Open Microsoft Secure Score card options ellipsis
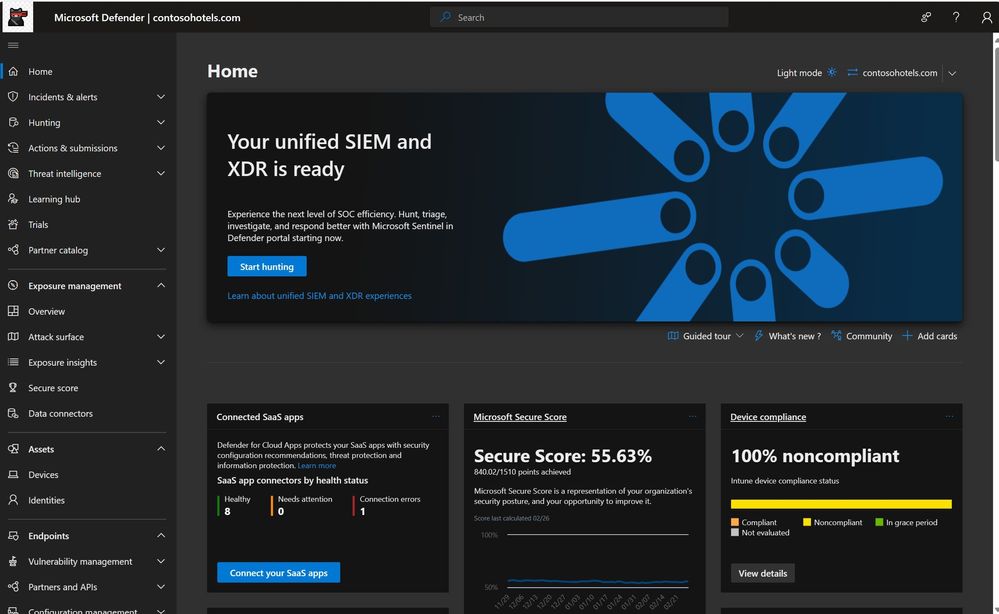Screen dimensions: 999x614 pos(693,417)
